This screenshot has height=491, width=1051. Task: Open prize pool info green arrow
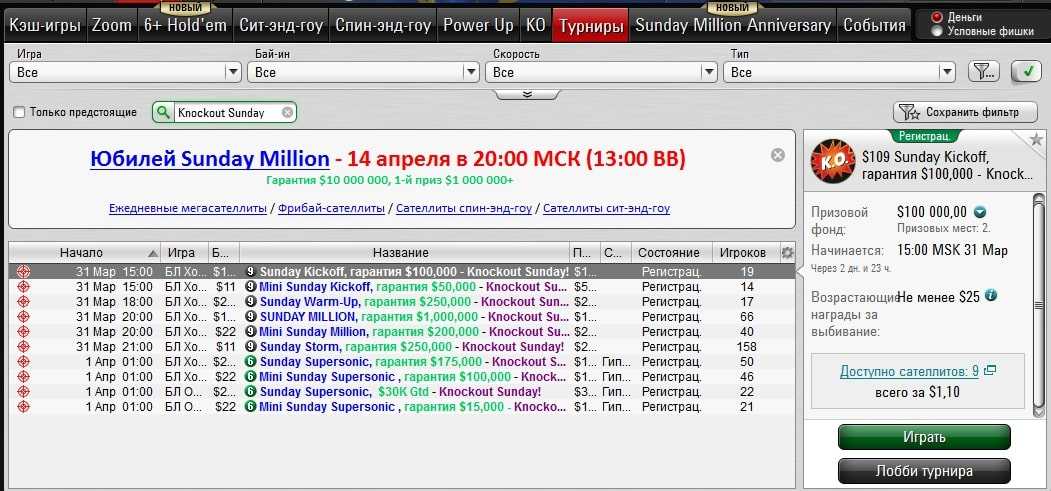[980, 213]
